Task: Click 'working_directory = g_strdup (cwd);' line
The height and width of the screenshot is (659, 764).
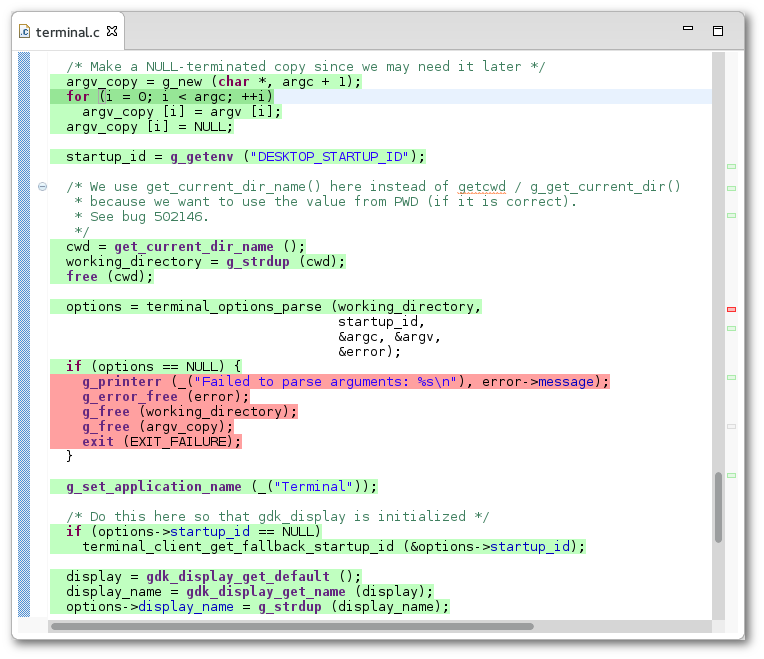Action: click(x=206, y=262)
